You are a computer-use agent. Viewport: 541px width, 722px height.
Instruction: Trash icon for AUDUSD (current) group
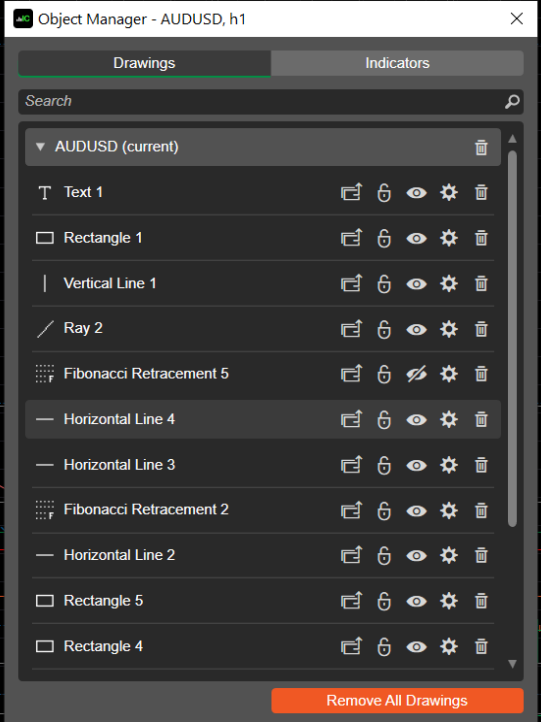(x=481, y=147)
